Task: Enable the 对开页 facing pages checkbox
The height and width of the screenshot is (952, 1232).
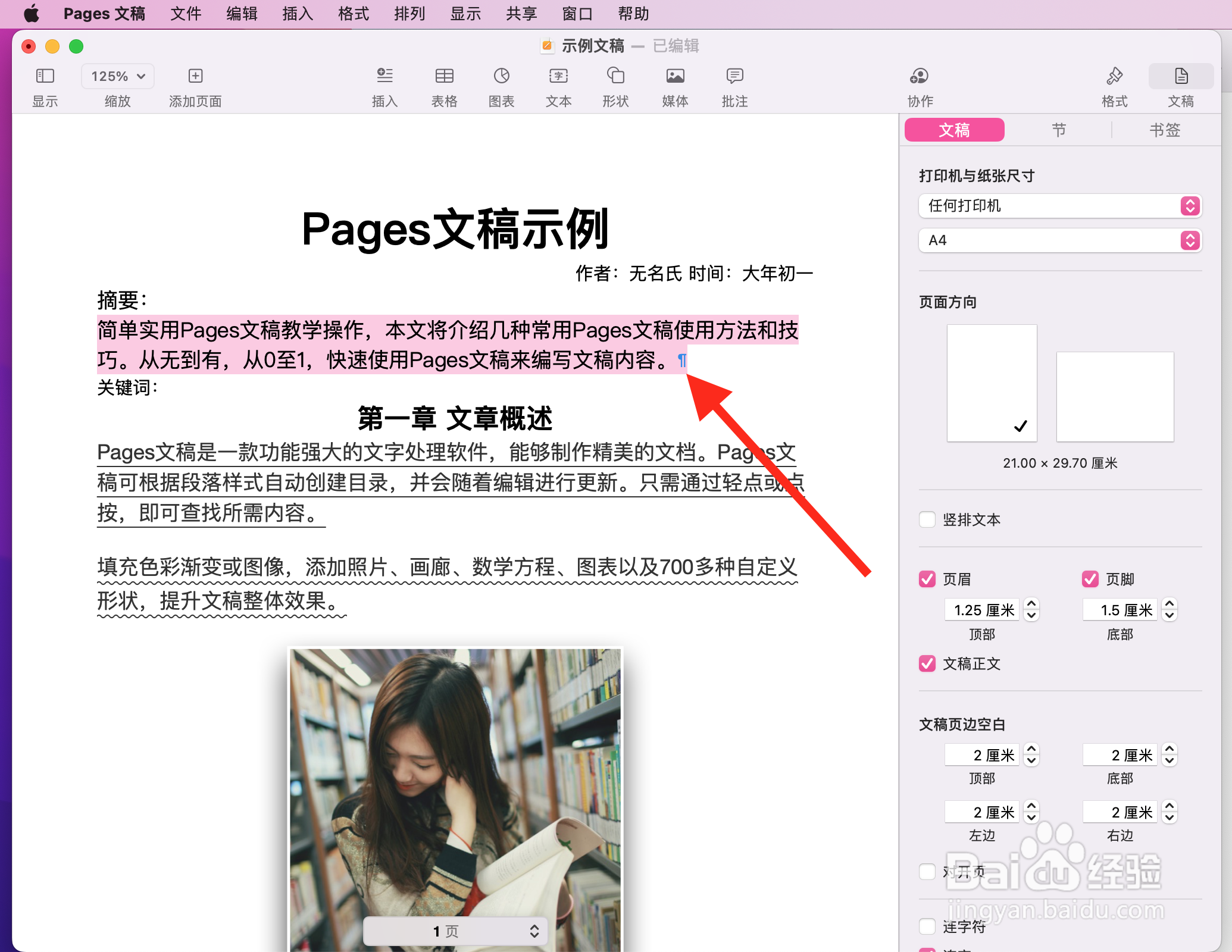Action: 927,872
